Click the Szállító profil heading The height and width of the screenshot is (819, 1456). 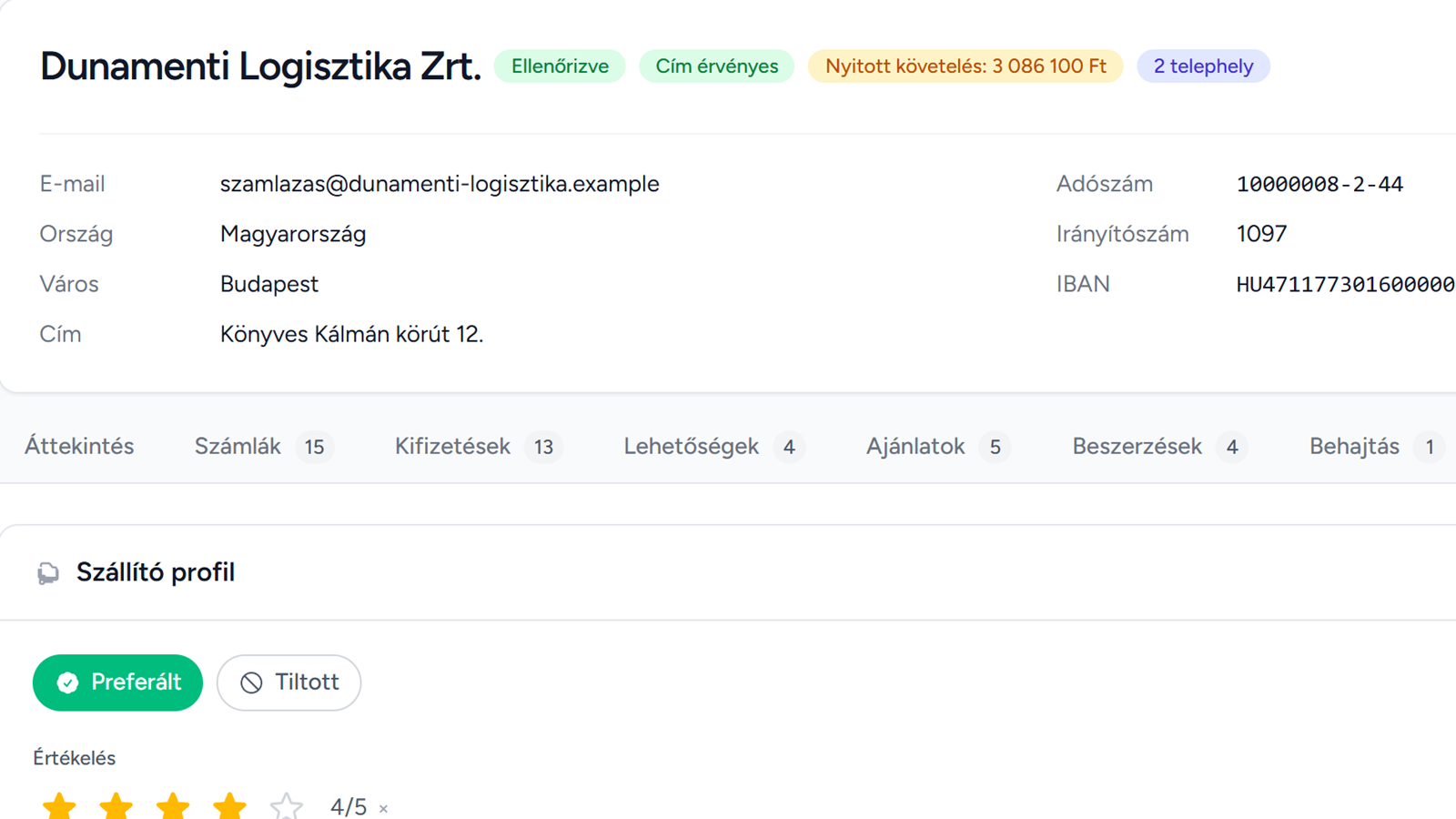pyautogui.click(x=156, y=572)
